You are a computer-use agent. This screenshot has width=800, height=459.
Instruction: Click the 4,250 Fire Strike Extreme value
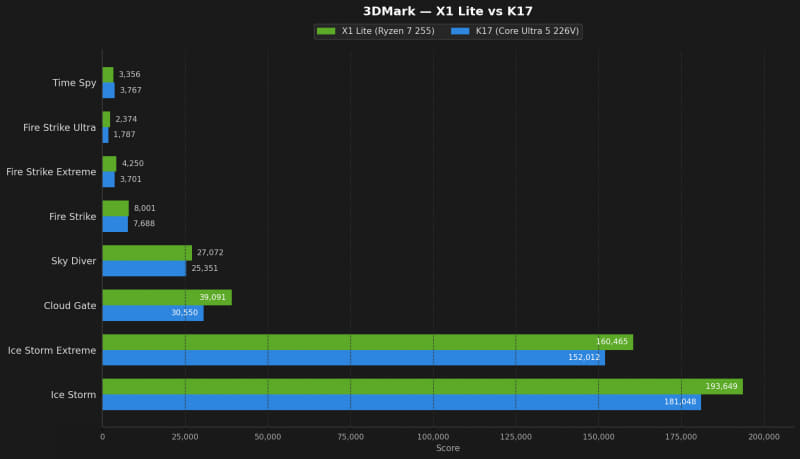133,164
